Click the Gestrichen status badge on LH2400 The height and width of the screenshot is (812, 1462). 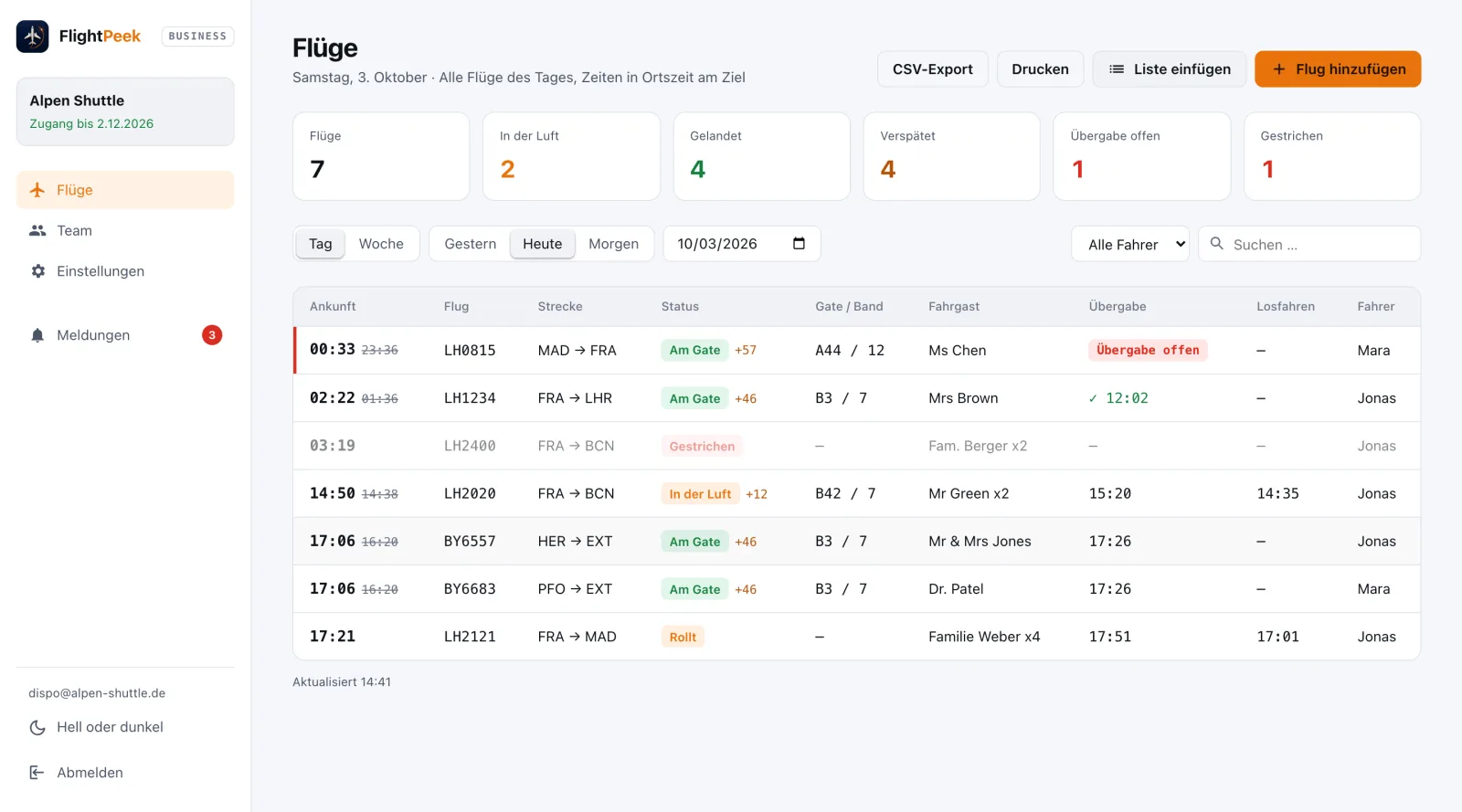[x=702, y=447]
